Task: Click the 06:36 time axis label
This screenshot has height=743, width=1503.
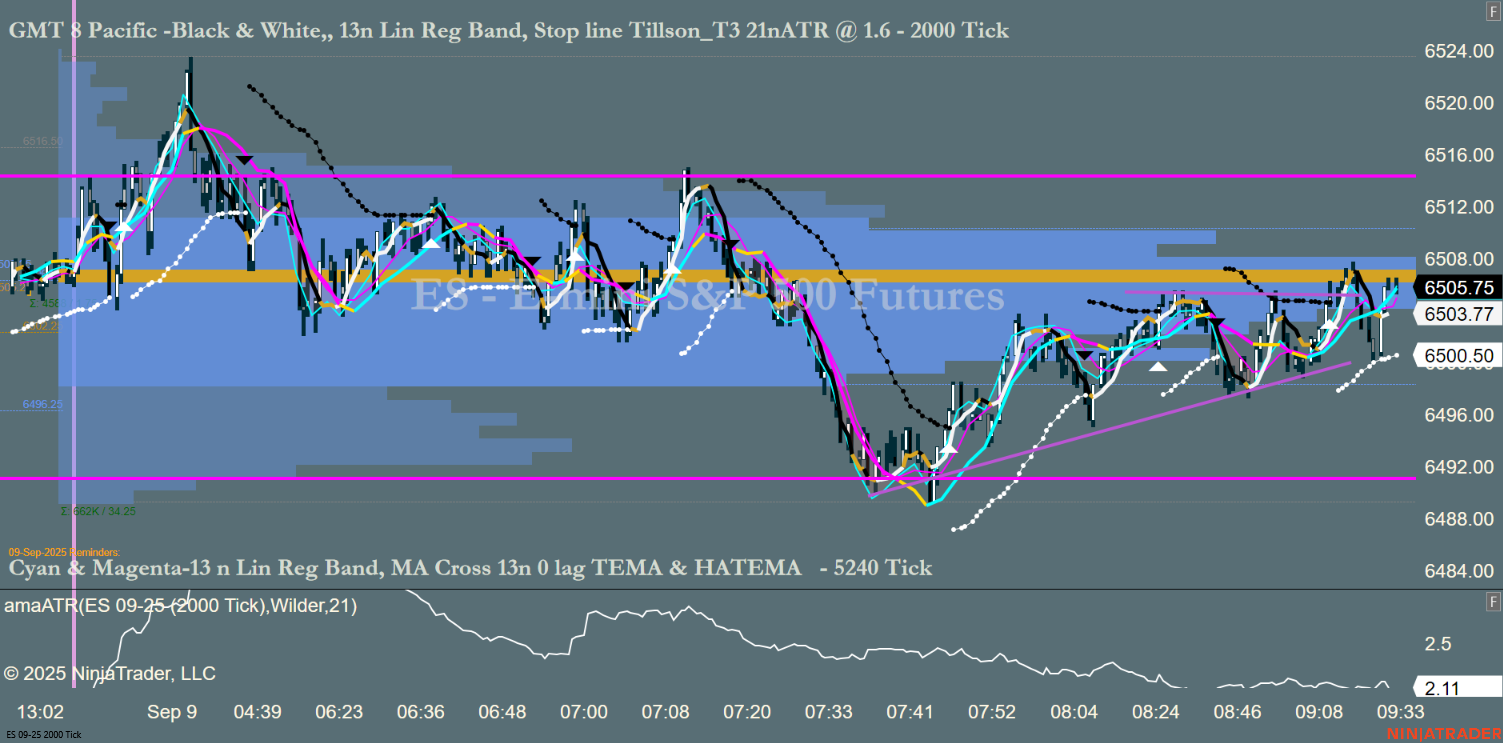Action: tap(420, 712)
